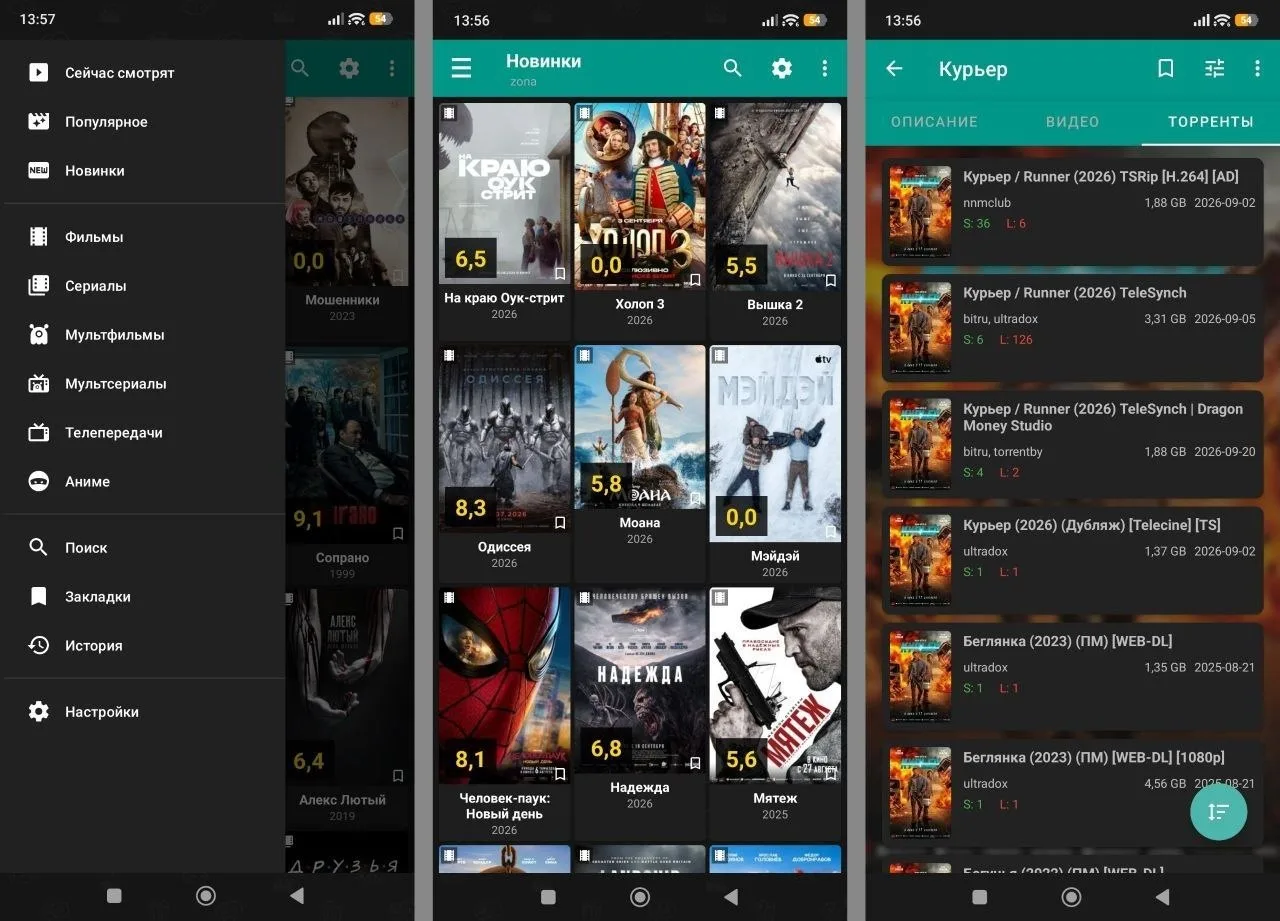Select the Dragon Money Studio TeleSynch torrent
The height and width of the screenshot is (921, 1280).
(x=1073, y=444)
